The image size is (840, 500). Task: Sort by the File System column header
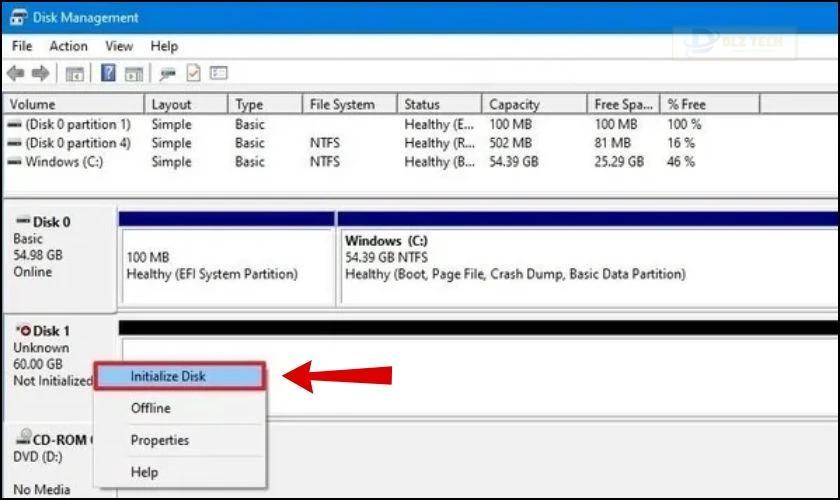[350, 104]
